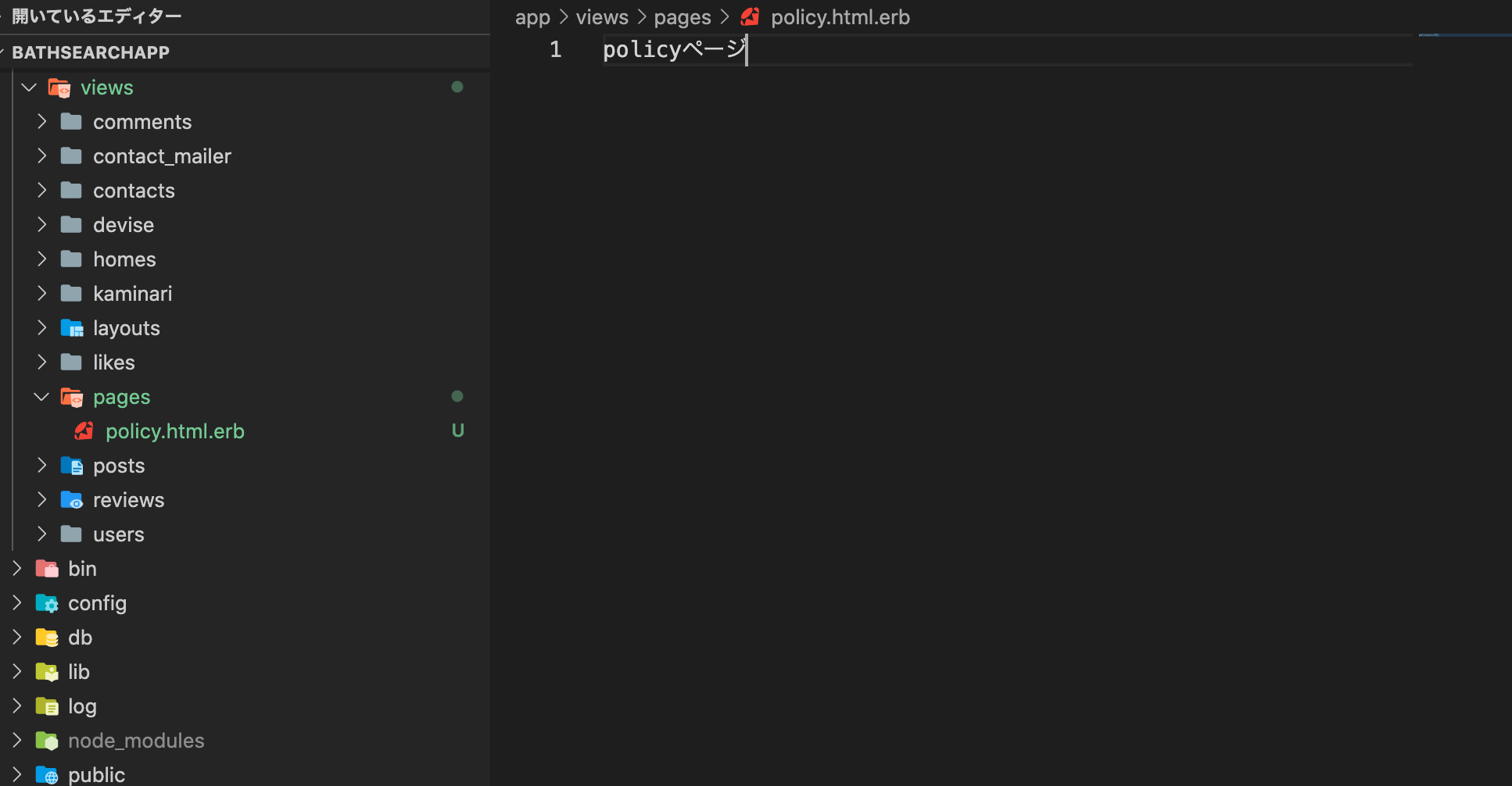Image resolution: width=1512 pixels, height=786 pixels.
Task: Click the minimap at editor's right edge
Action: pyautogui.click(x=1465, y=36)
